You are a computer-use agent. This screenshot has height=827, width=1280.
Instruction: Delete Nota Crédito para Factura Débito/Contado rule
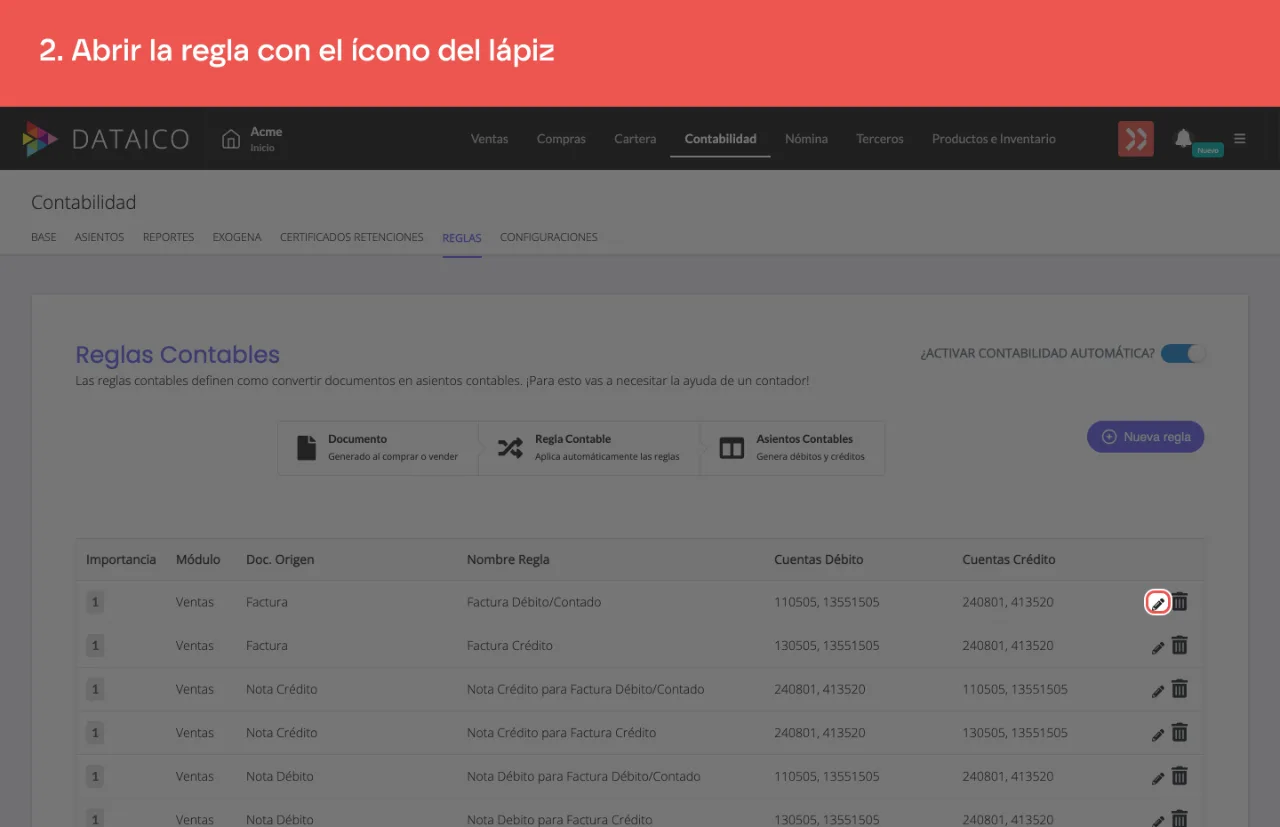tap(1180, 688)
